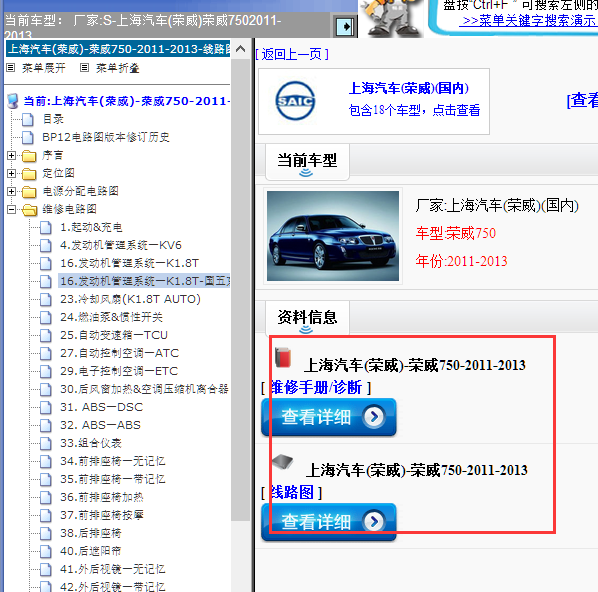Click root node 当前:上海汽车(荣威)-荣威750-2011
The height and width of the screenshot is (592, 598).
tap(127, 101)
